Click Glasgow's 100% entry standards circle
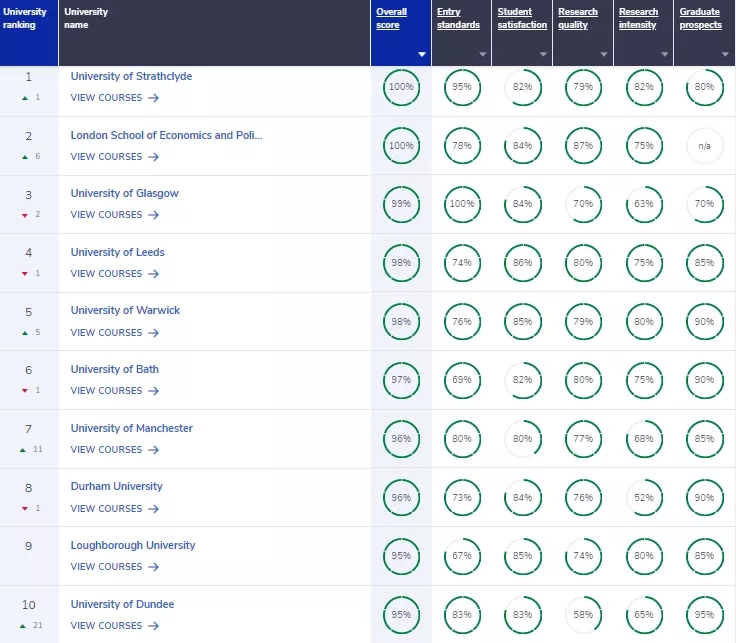The width and height of the screenshot is (736, 643). pos(461,204)
